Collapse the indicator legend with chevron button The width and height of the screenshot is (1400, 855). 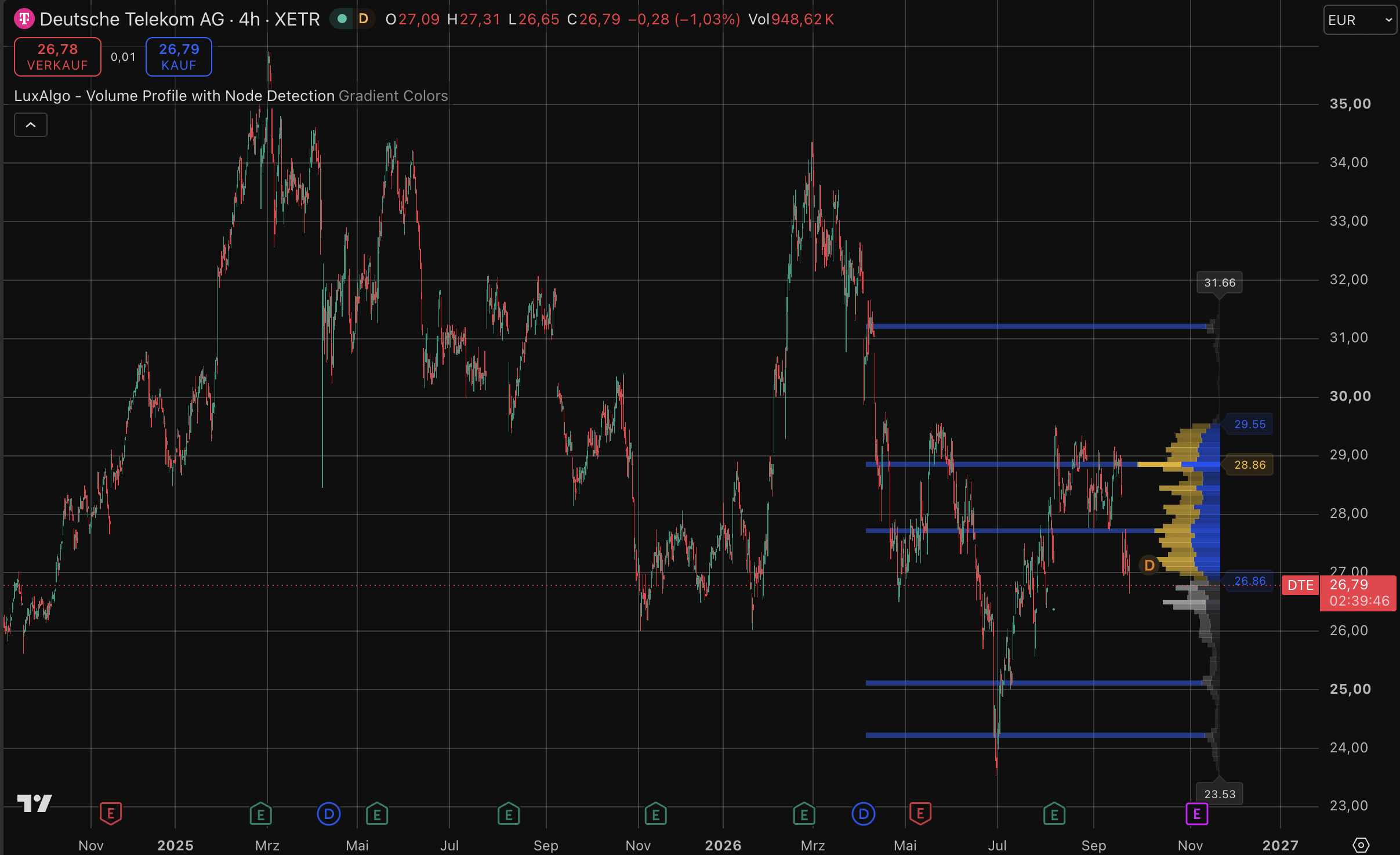click(x=31, y=125)
